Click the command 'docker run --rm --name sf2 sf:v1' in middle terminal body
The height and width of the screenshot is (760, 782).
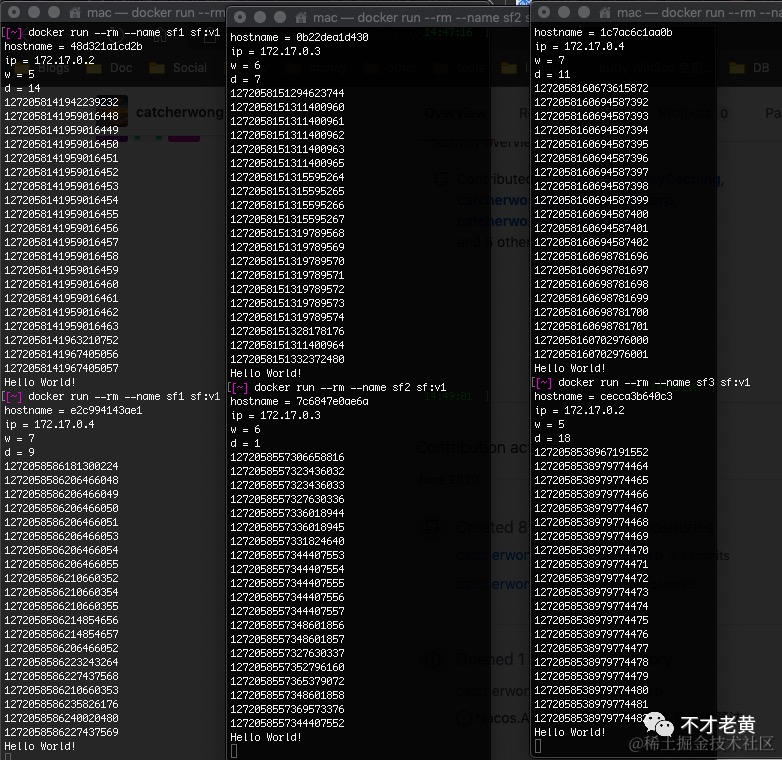[350, 387]
